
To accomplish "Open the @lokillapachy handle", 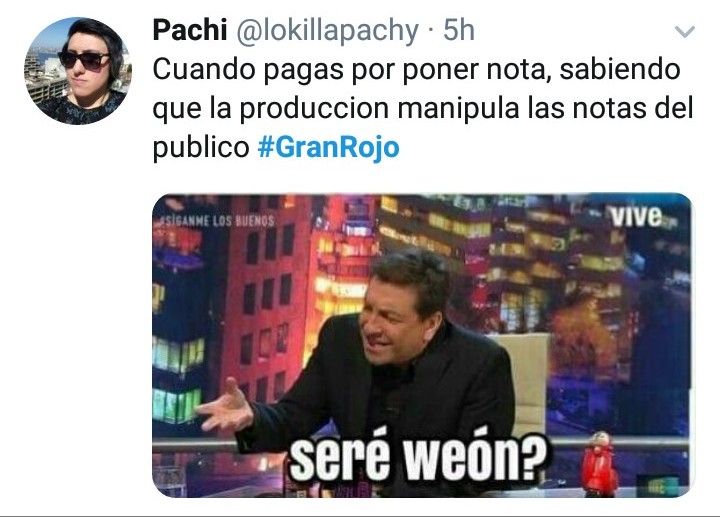I will (327, 31).
